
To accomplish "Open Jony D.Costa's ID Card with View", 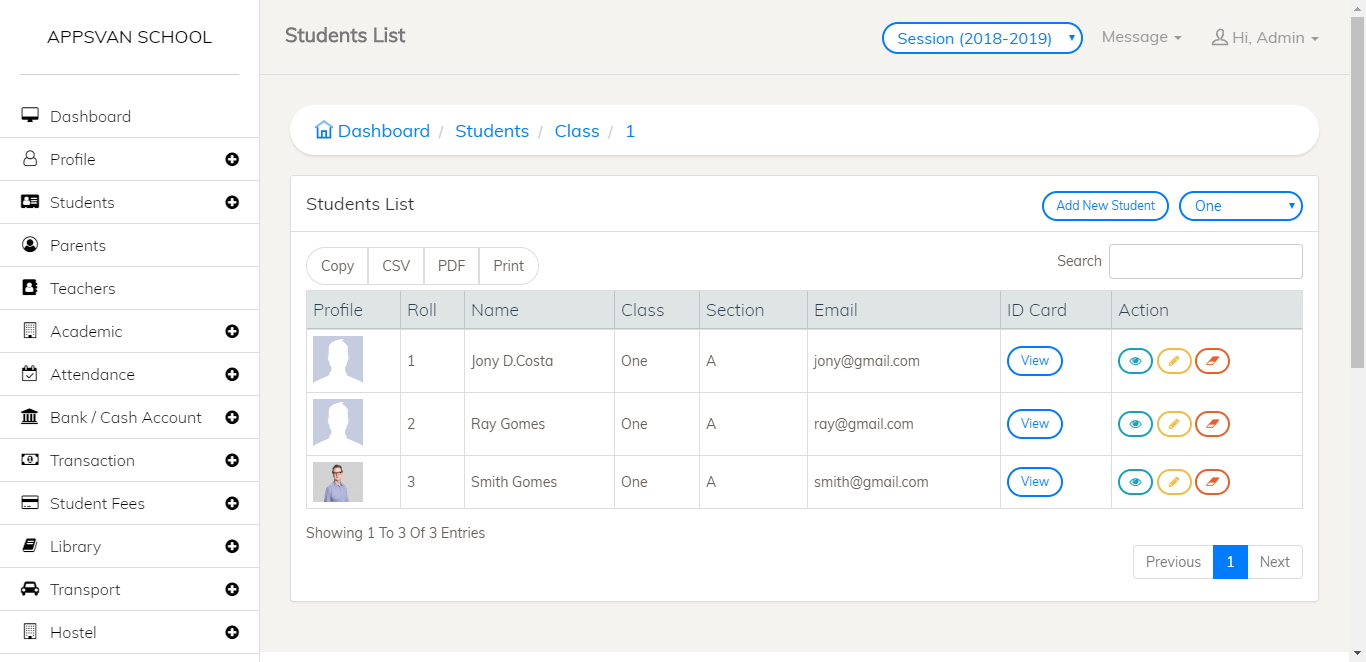I will pos(1034,361).
